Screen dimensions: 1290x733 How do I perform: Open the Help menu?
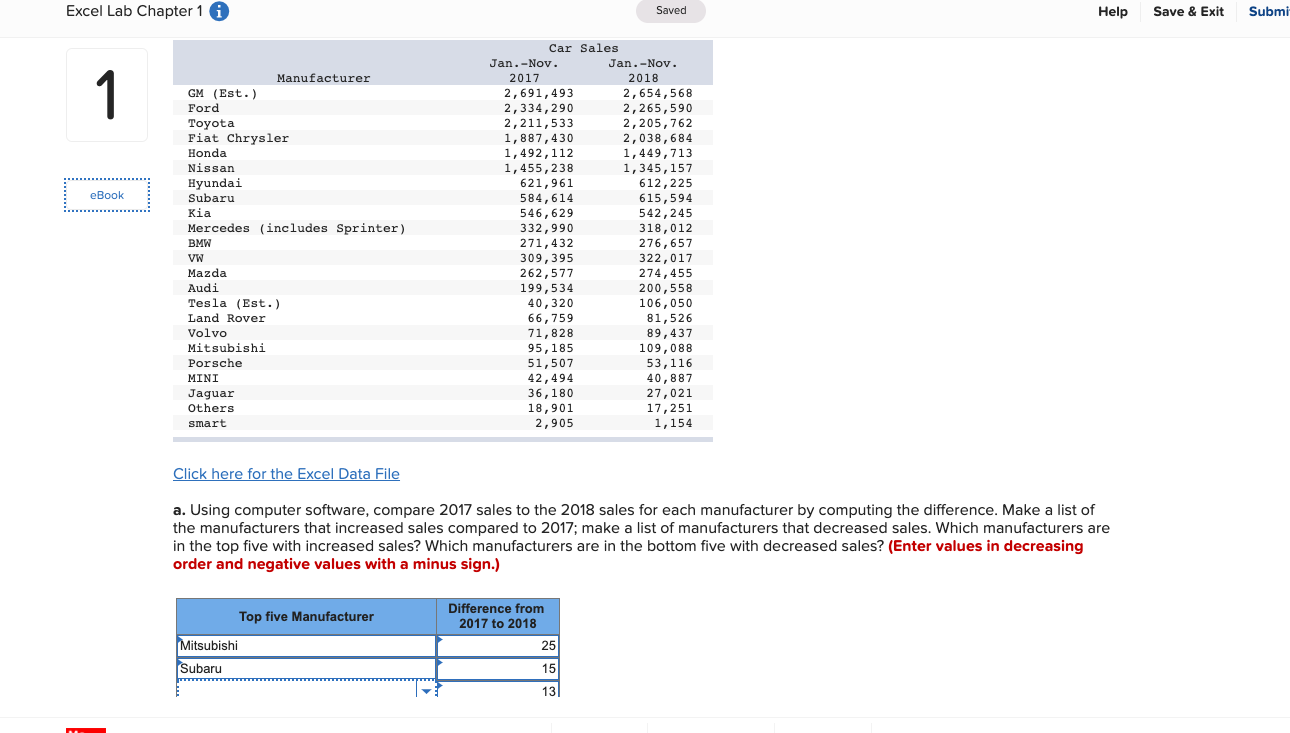pos(1112,12)
